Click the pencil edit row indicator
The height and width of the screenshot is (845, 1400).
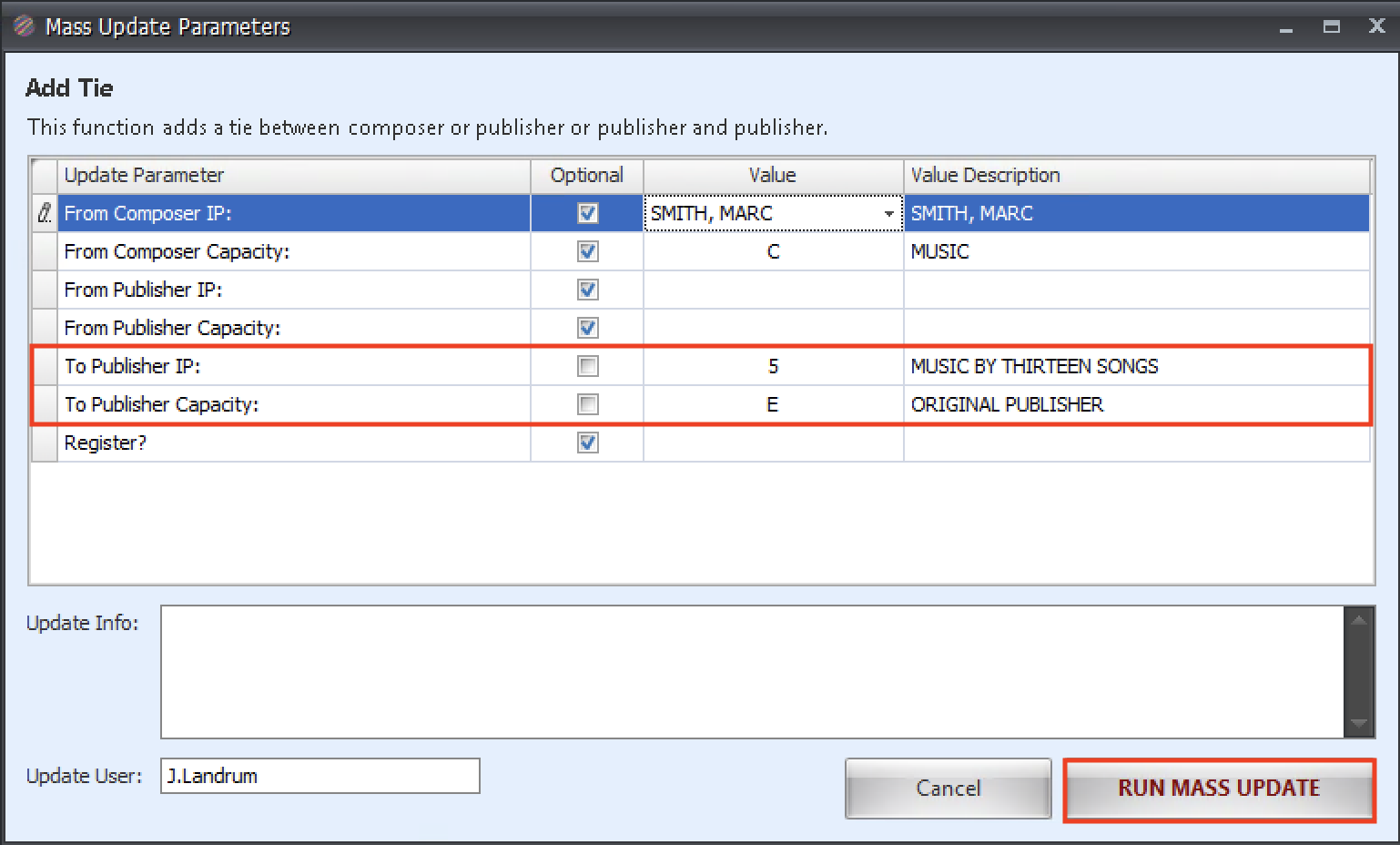click(x=44, y=213)
